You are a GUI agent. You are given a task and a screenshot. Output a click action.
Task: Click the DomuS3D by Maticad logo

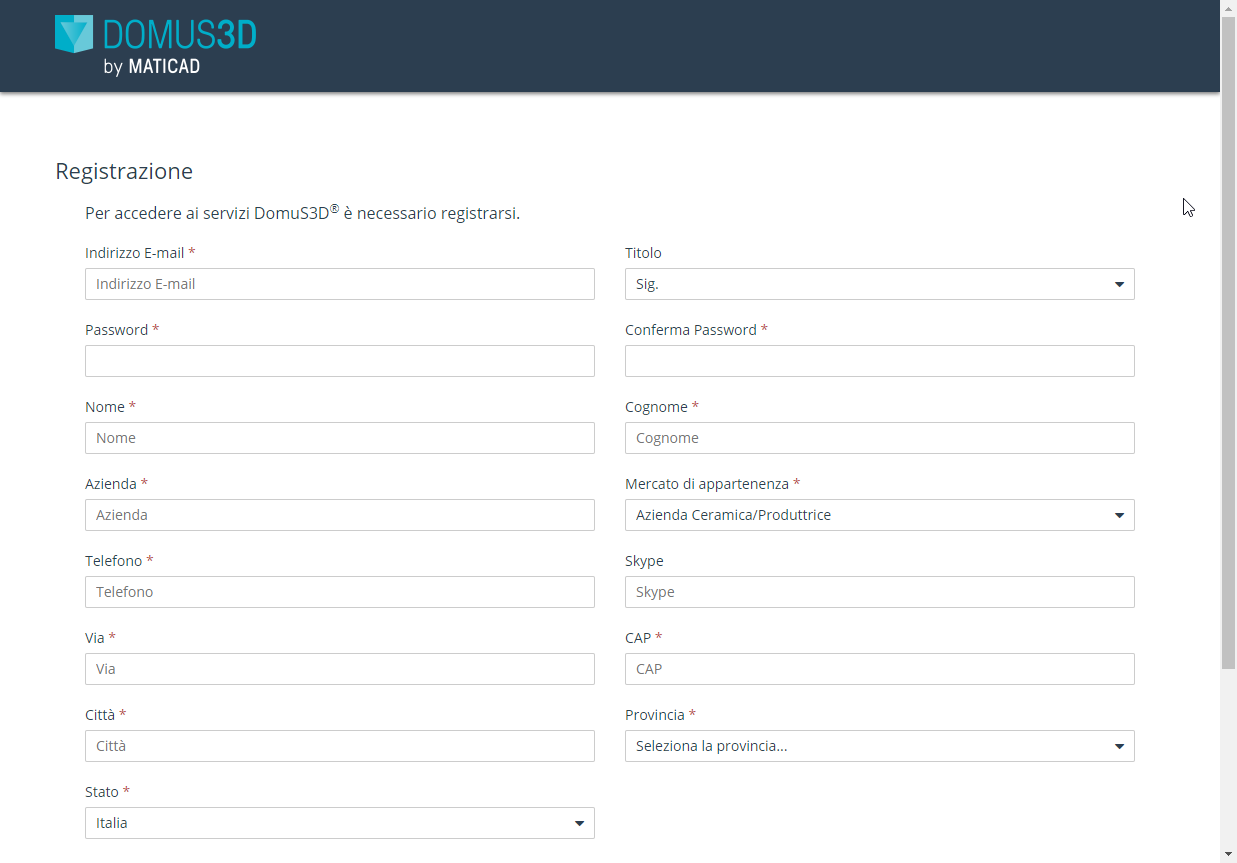click(x=156, y=46)
